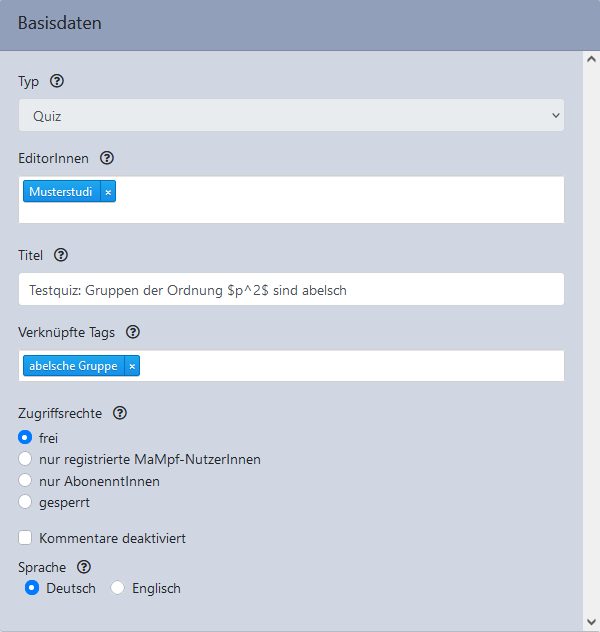Viewport: 600px width, 632px height.
Task: Remove the abelsche Gruppe tag
Action: [132, 366]
